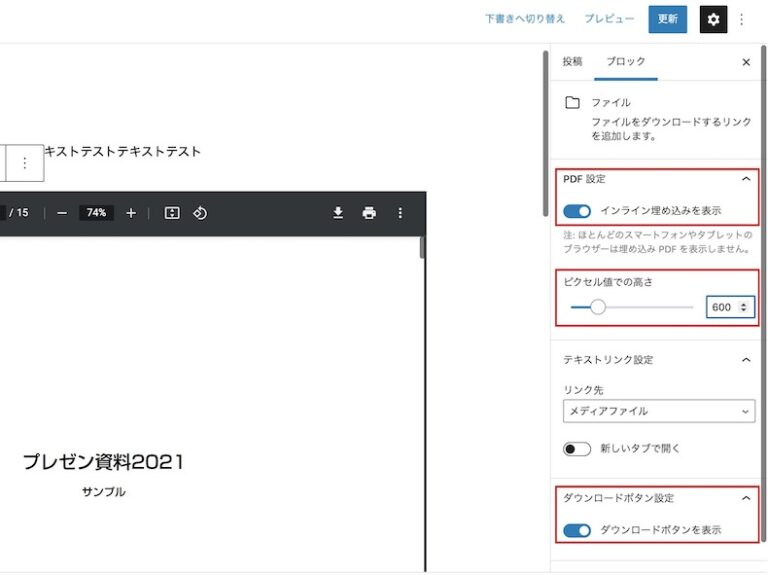The image size is (768, 575).
Task: Zoom in the PDF with plus icon
Action: point(131,213)
